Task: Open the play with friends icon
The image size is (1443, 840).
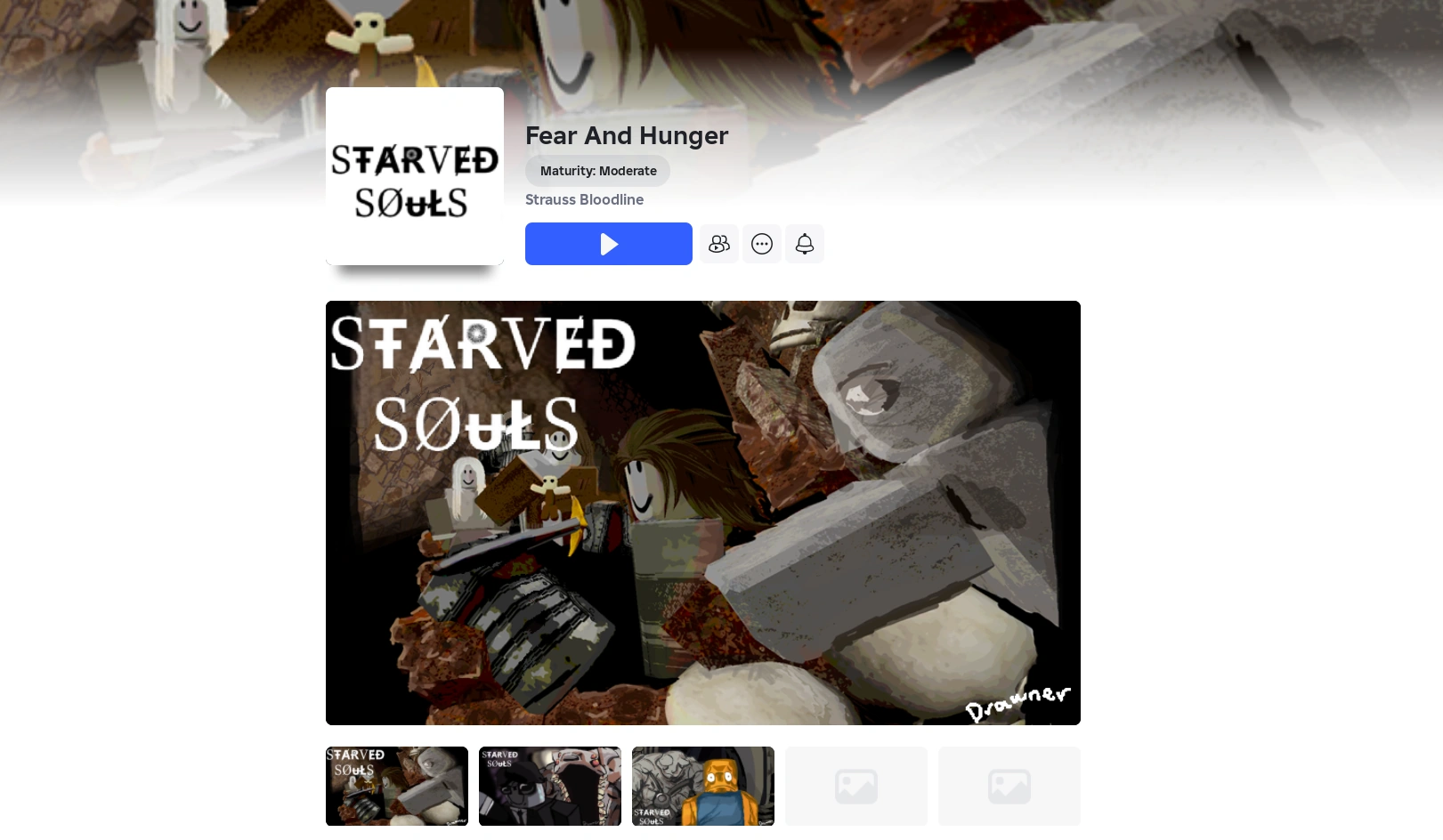Action: pyautogui.click(x=719, y=244)
